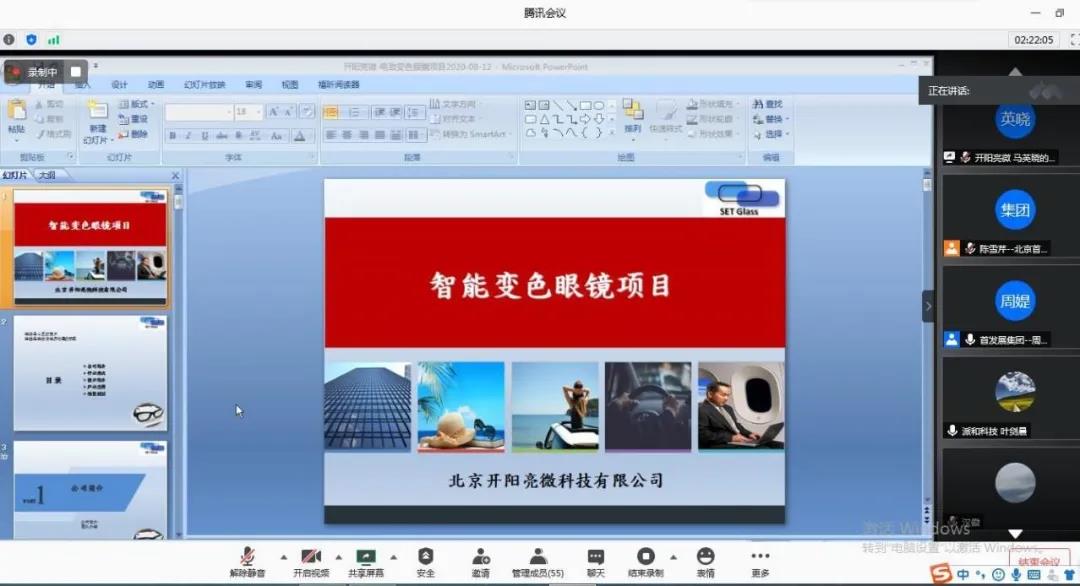
Task: Unmute microphone with 解除静音 button
Action: pyautogui.click(x=247, y=562)
